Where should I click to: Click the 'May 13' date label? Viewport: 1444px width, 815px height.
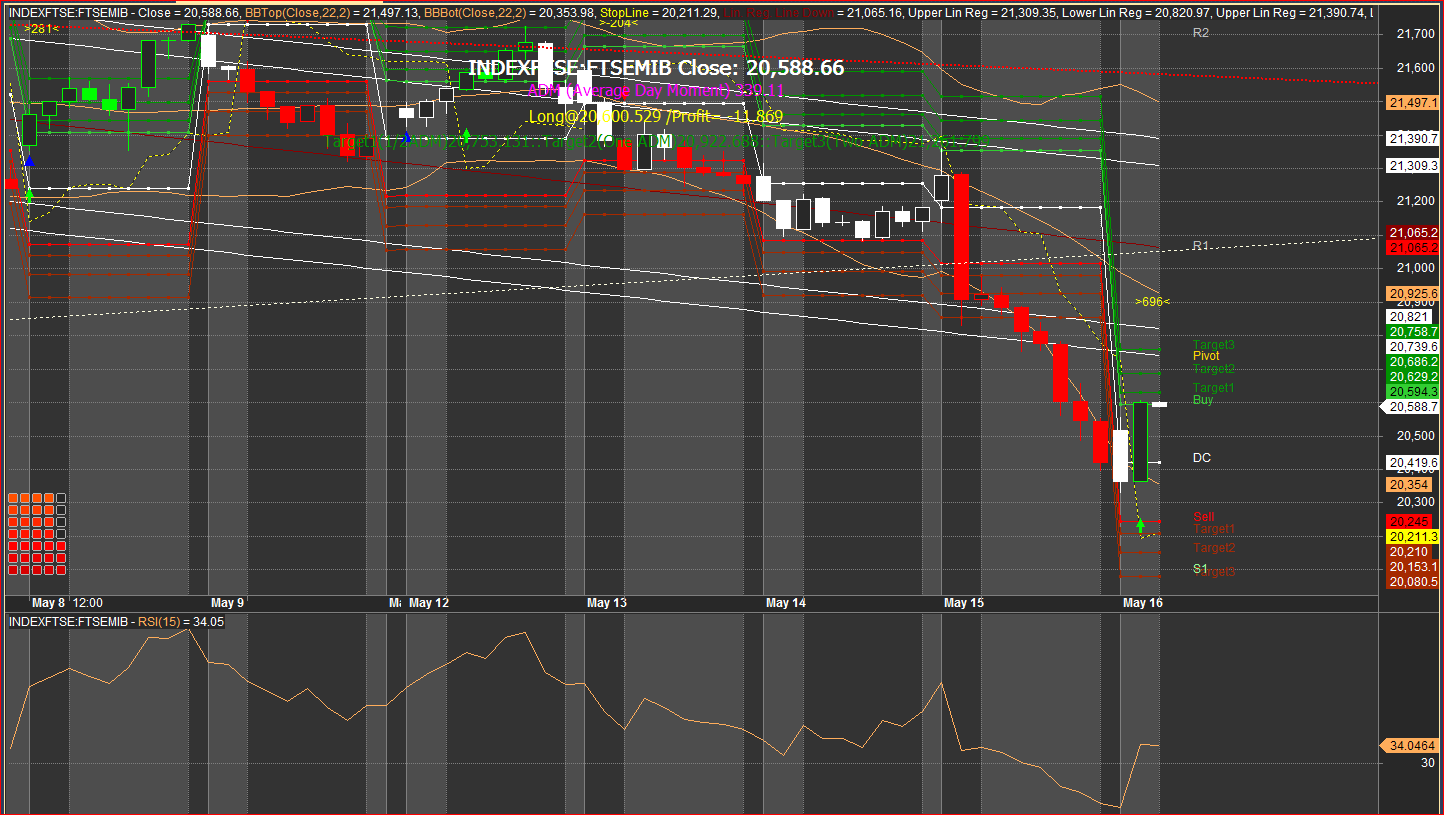click(606, 603)
